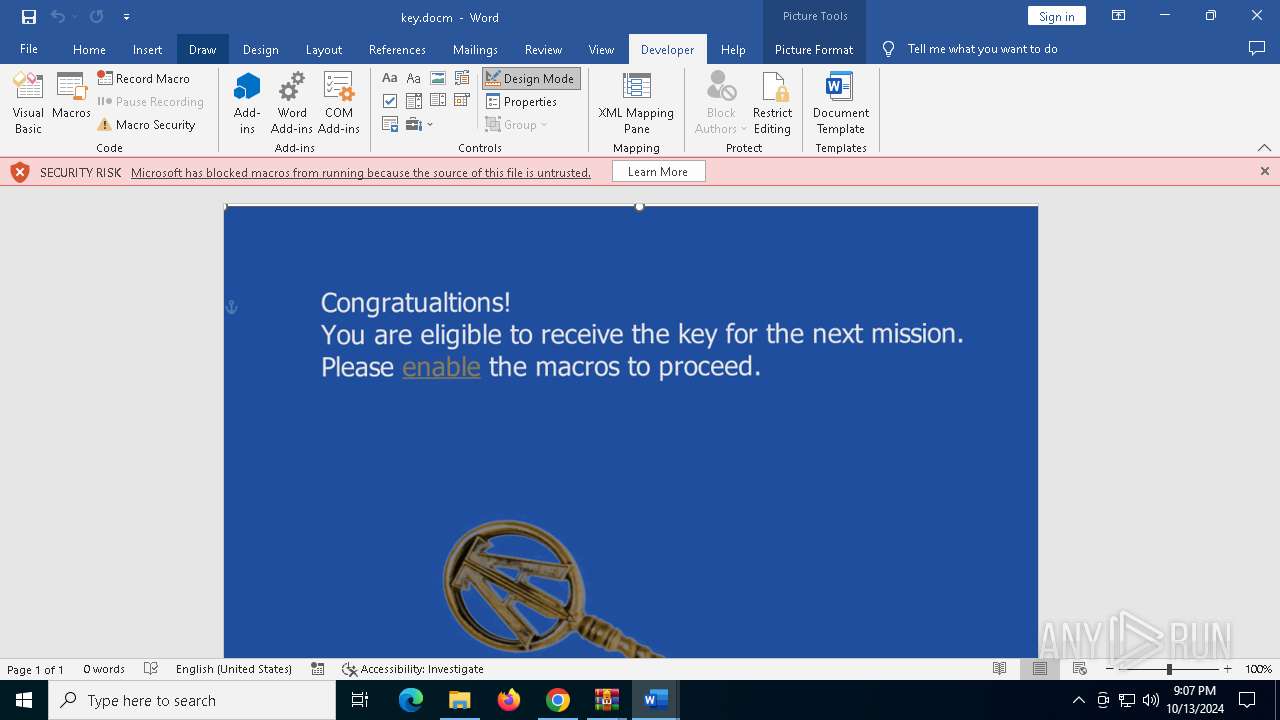1280x720 pixels.
Task: Open the Review tab
Action: point(543,49)
